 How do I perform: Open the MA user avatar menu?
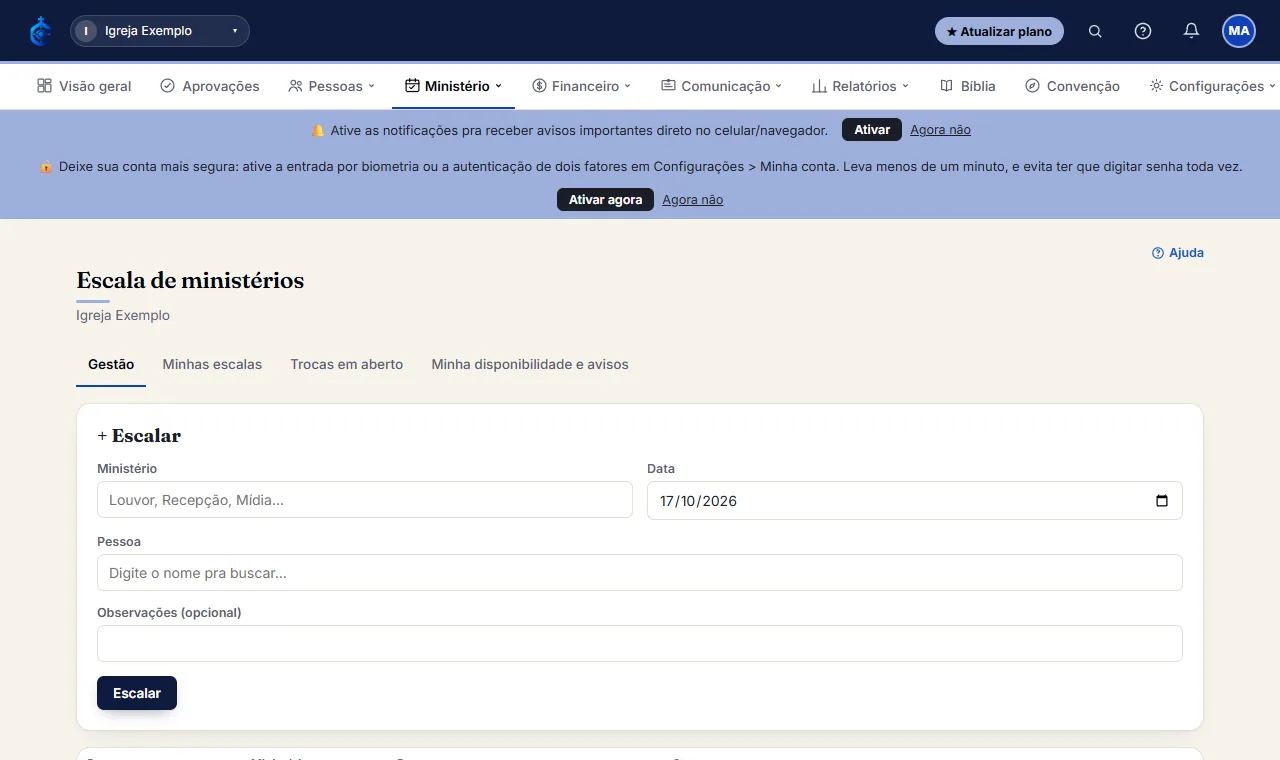click(x=1239, y=31)
